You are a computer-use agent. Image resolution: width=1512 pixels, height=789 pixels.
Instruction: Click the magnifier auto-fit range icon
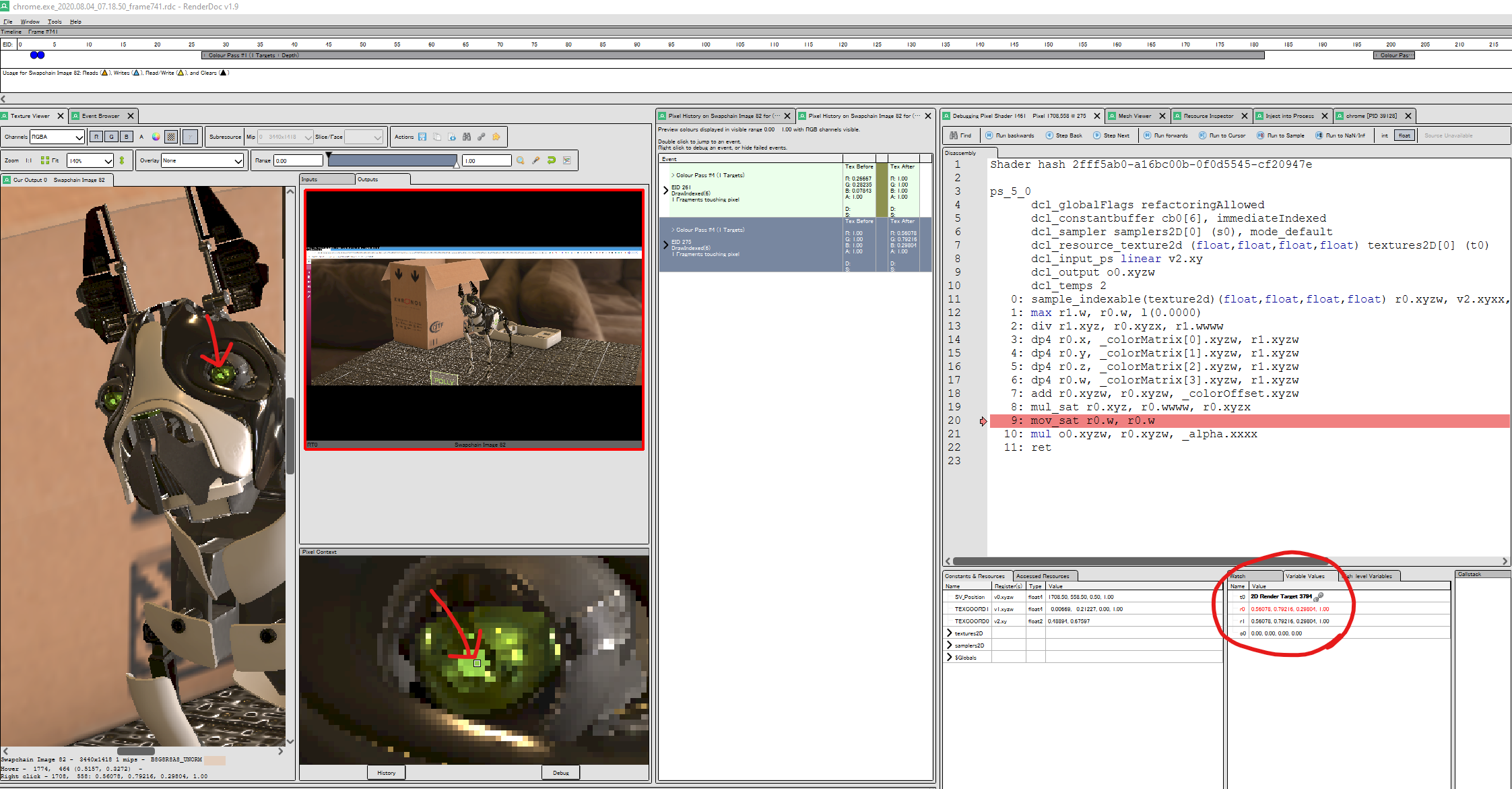pyautogui.click(x=521, y=160)
